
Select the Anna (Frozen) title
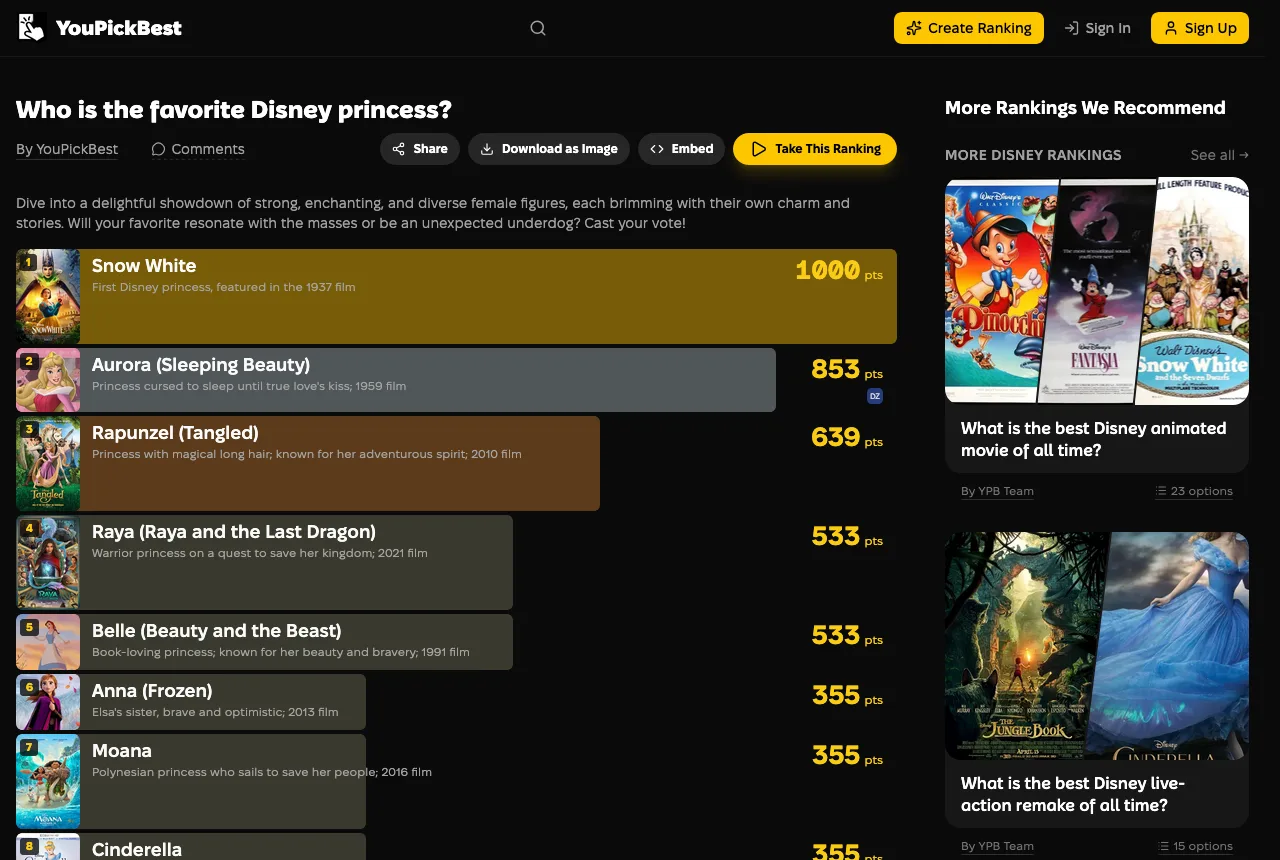pos(152,691)
